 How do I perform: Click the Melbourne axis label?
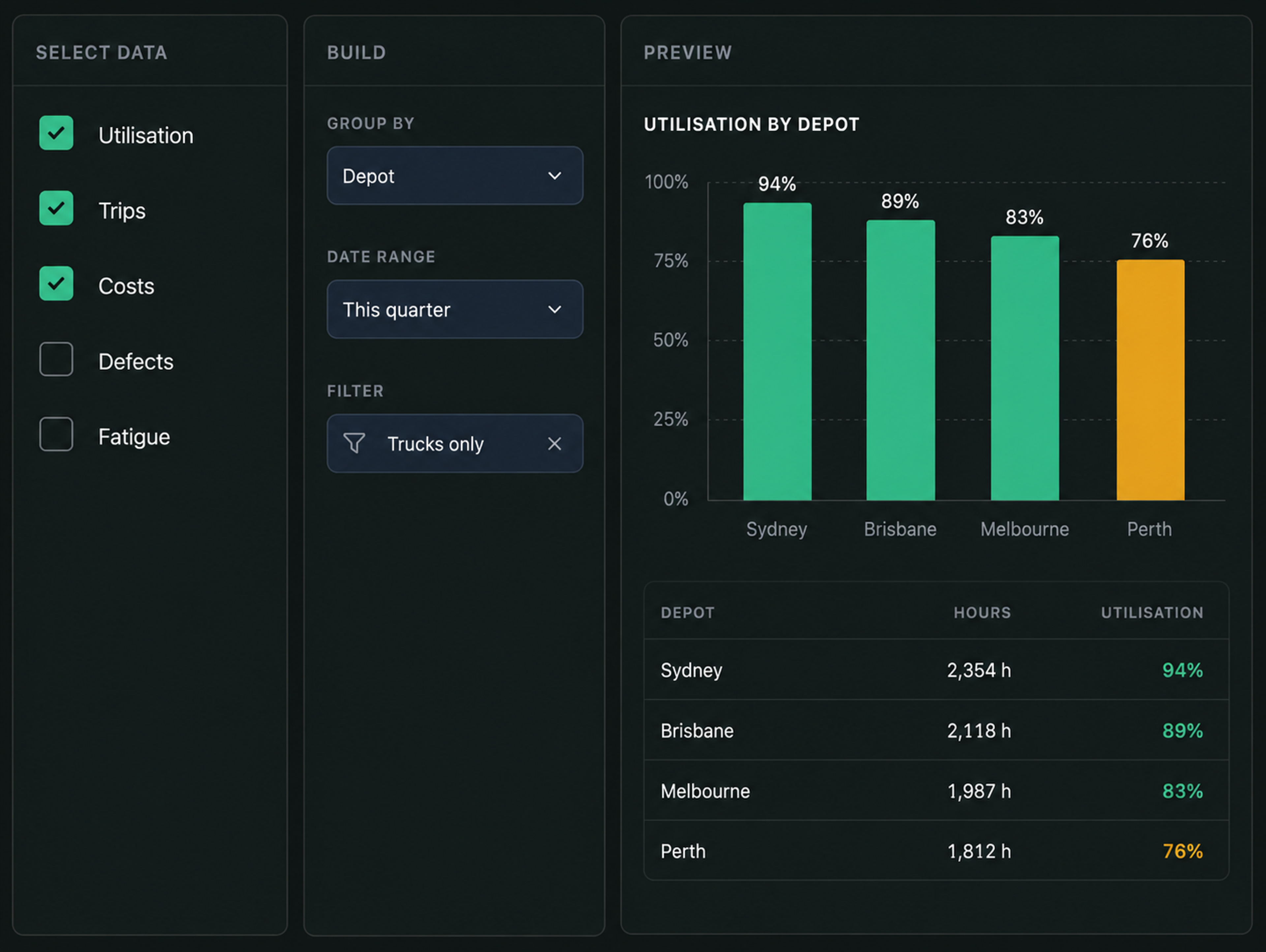(1024, 529)
